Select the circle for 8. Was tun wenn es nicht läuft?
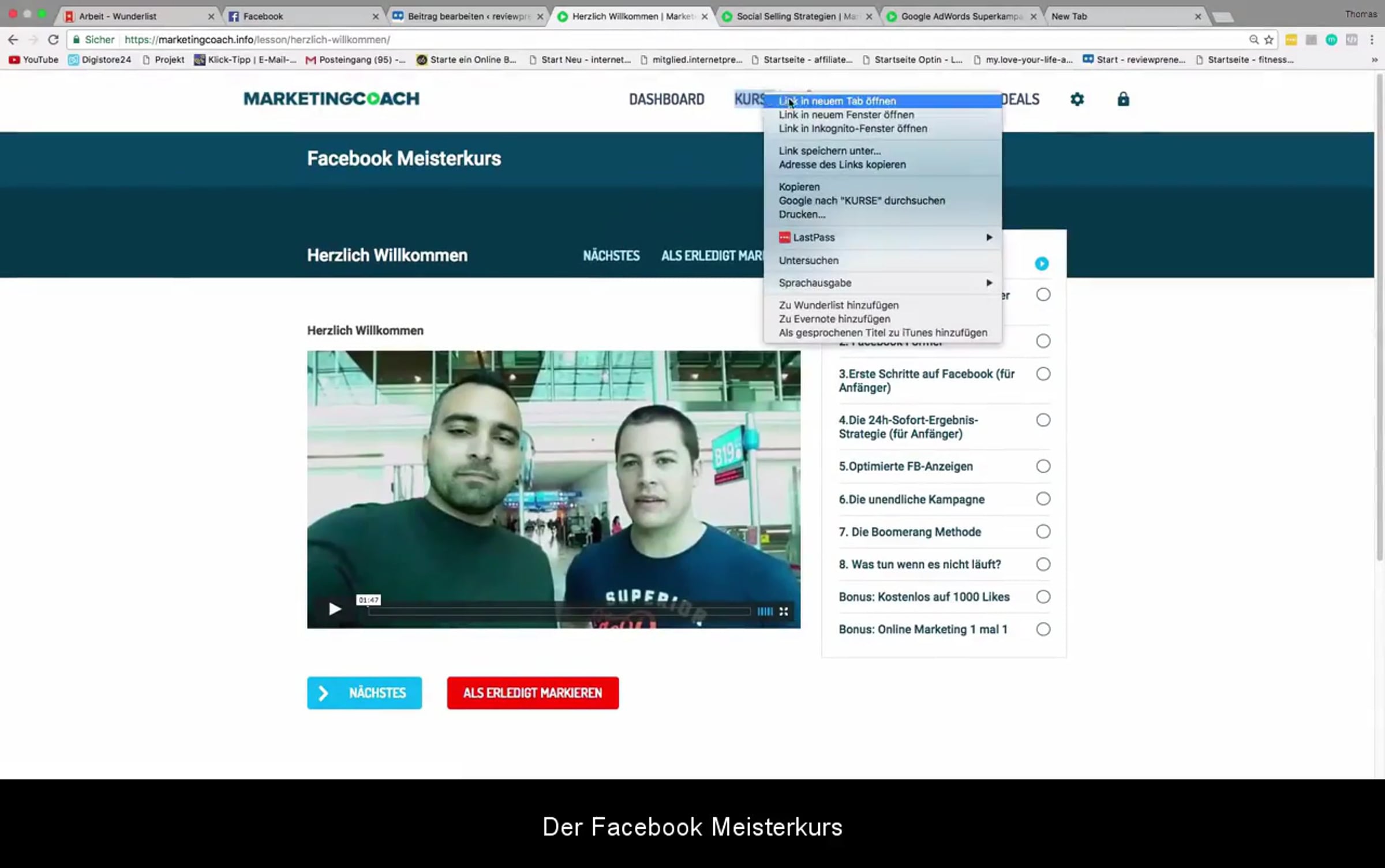 coord(1043,564)
